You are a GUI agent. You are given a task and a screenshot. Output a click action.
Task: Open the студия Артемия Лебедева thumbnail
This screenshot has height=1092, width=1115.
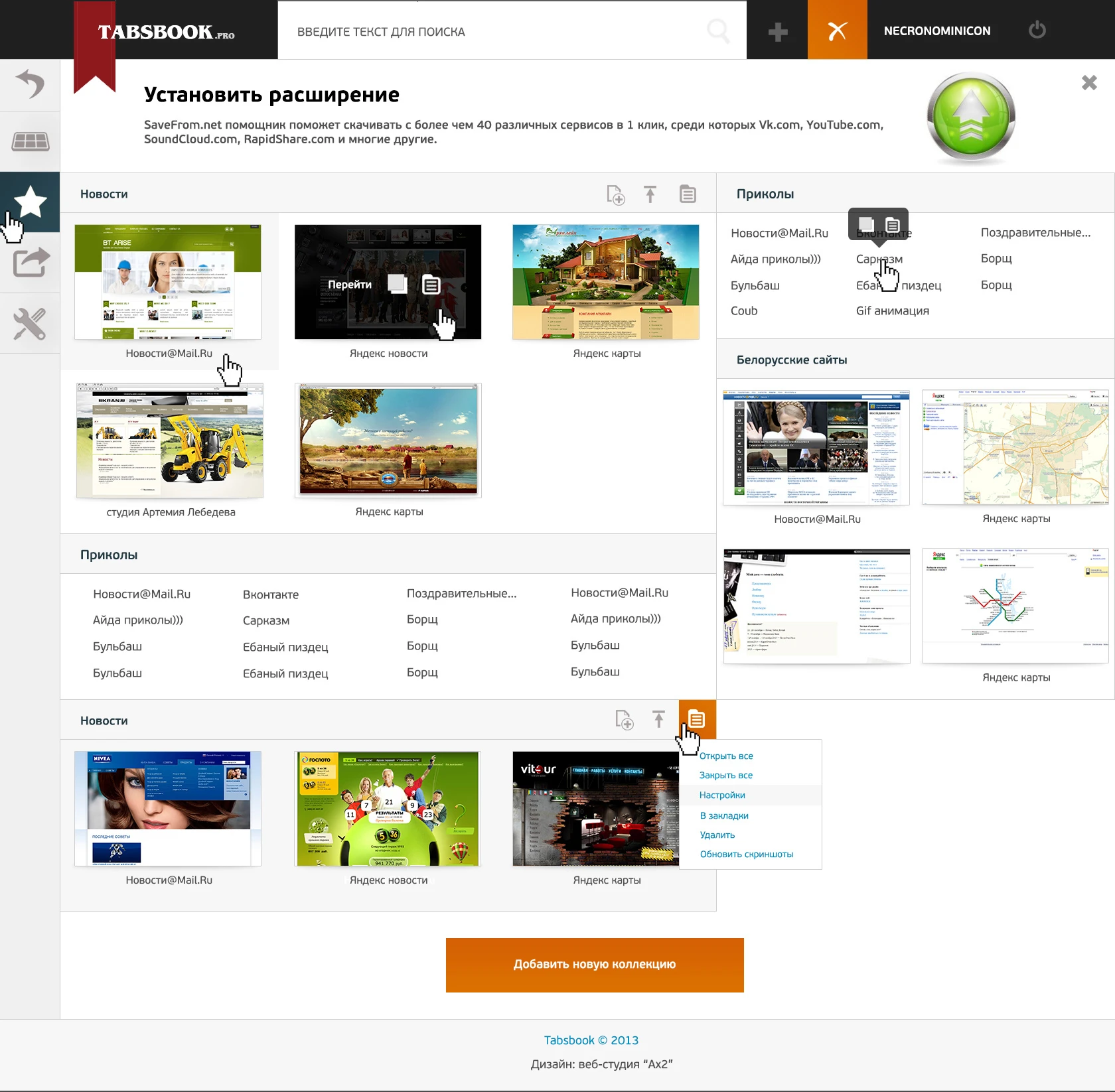click(170, 441)
